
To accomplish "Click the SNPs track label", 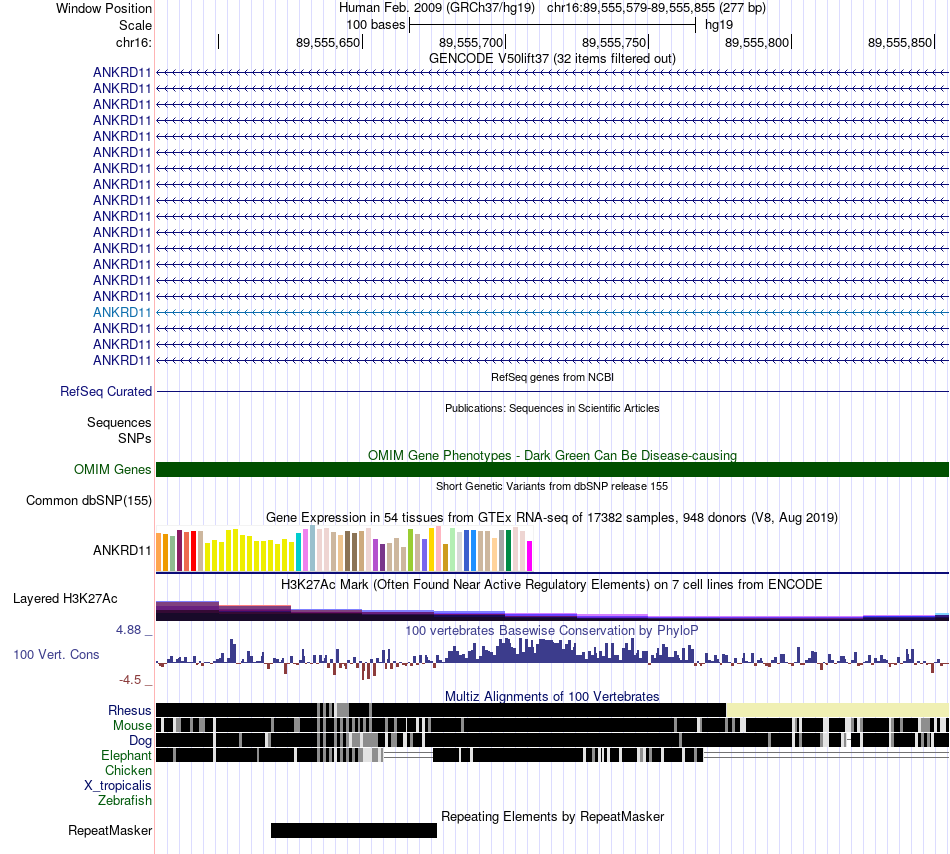I will click(x=135, y=439).
